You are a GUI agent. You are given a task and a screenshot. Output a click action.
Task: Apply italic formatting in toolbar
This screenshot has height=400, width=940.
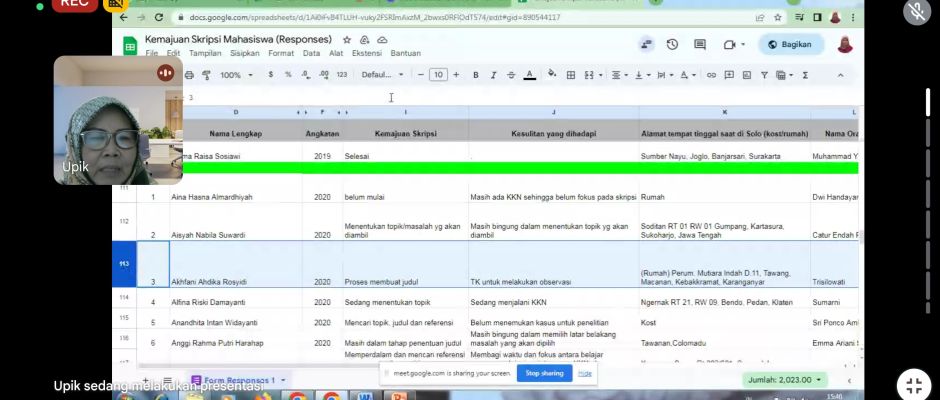493,75
